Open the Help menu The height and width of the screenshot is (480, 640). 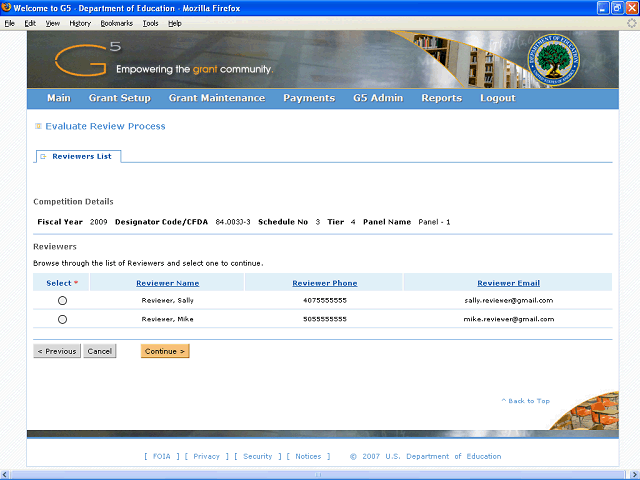coord(175,23)
